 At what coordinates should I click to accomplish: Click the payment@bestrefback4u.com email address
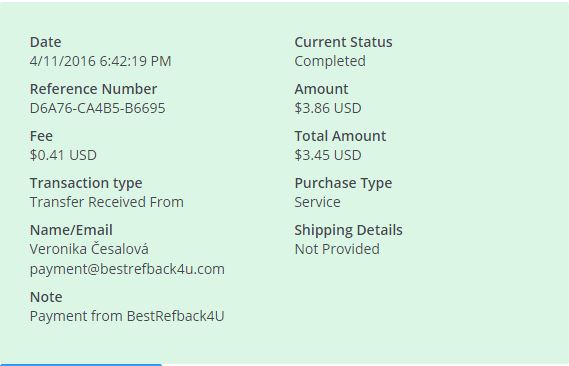click(x=127, y=269)
